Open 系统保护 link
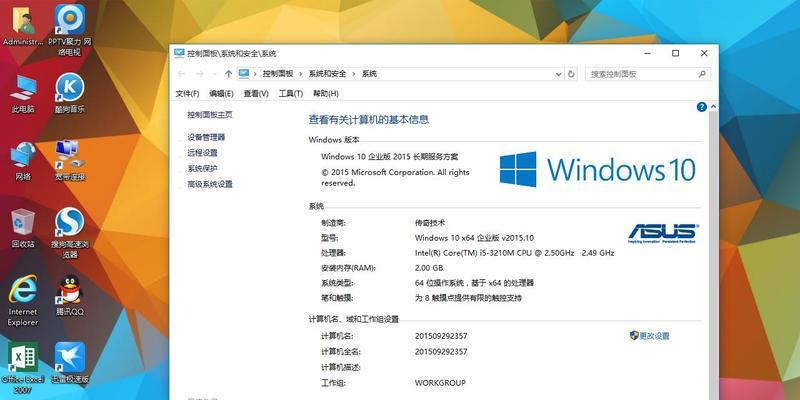 pyautogui.click(x=203, y=168)
